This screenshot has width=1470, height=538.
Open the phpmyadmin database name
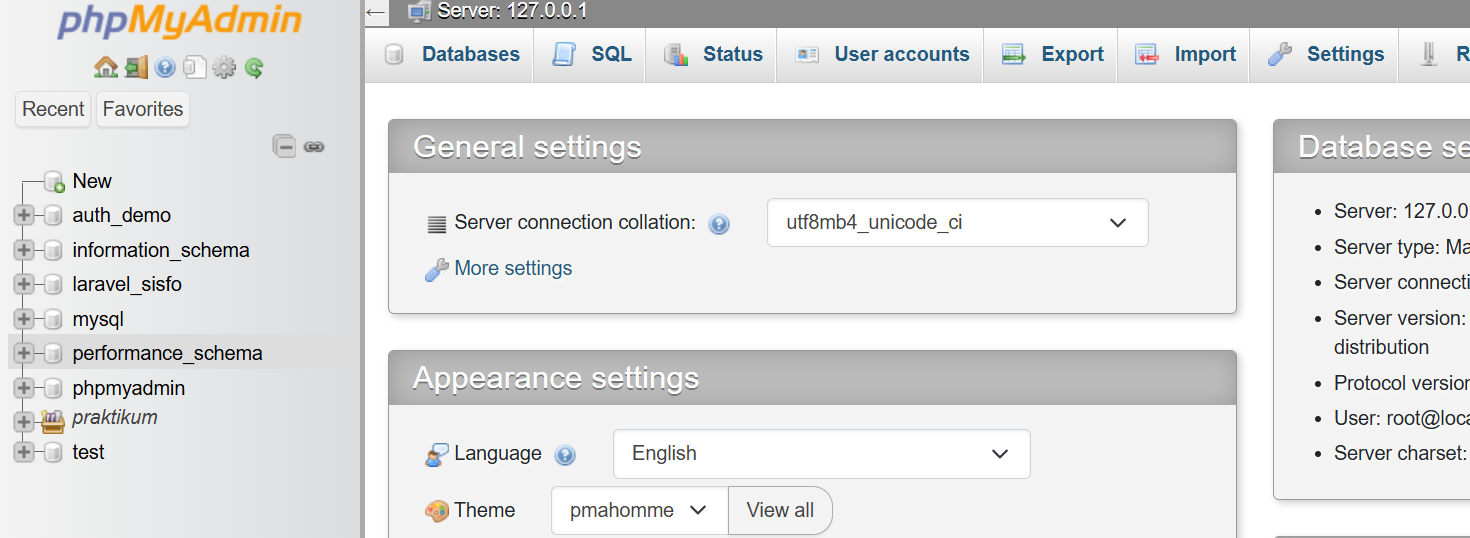(128, 388)
